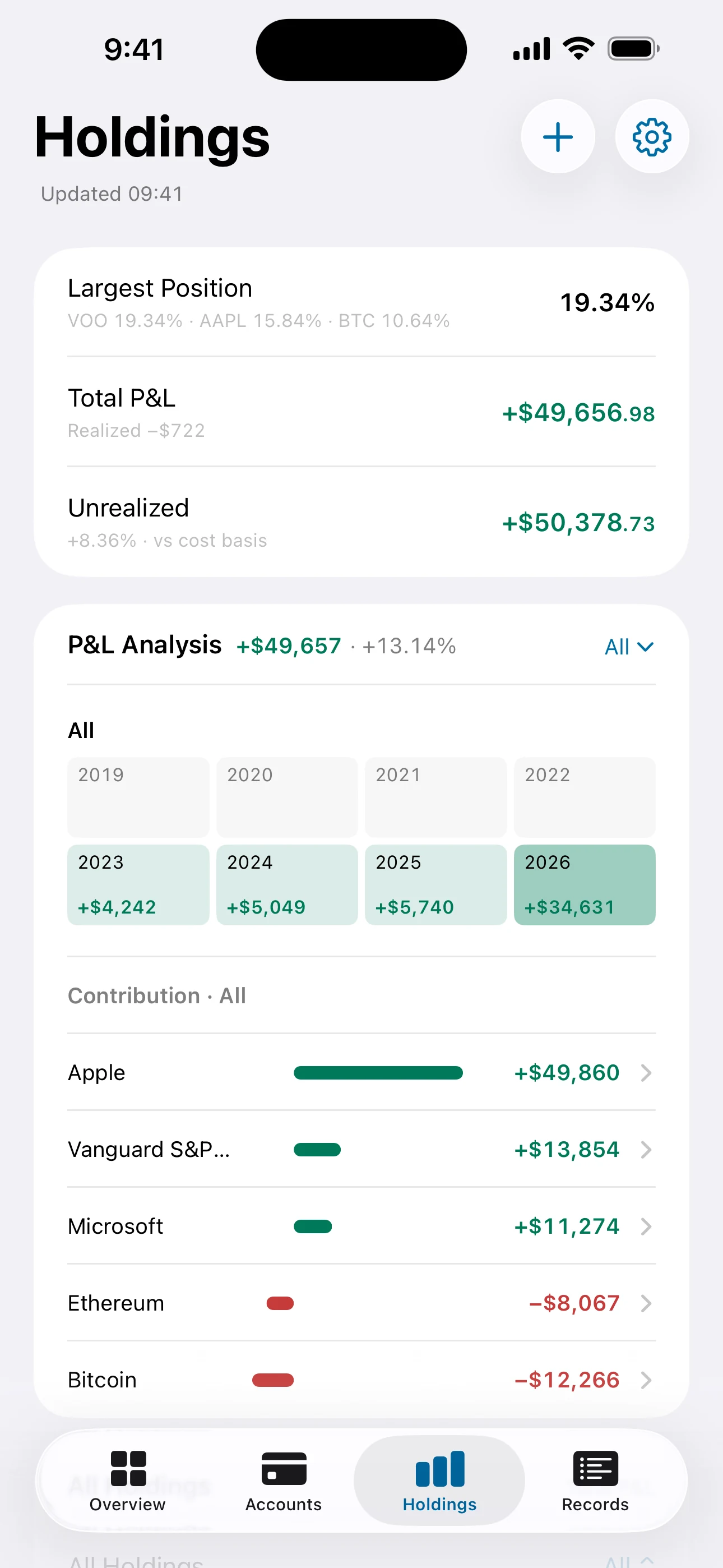This screenshot has width=723, height=1568.
Task: Switch to the Accounts card icon
Action: pyautogui.click(x=284, y=1468)
